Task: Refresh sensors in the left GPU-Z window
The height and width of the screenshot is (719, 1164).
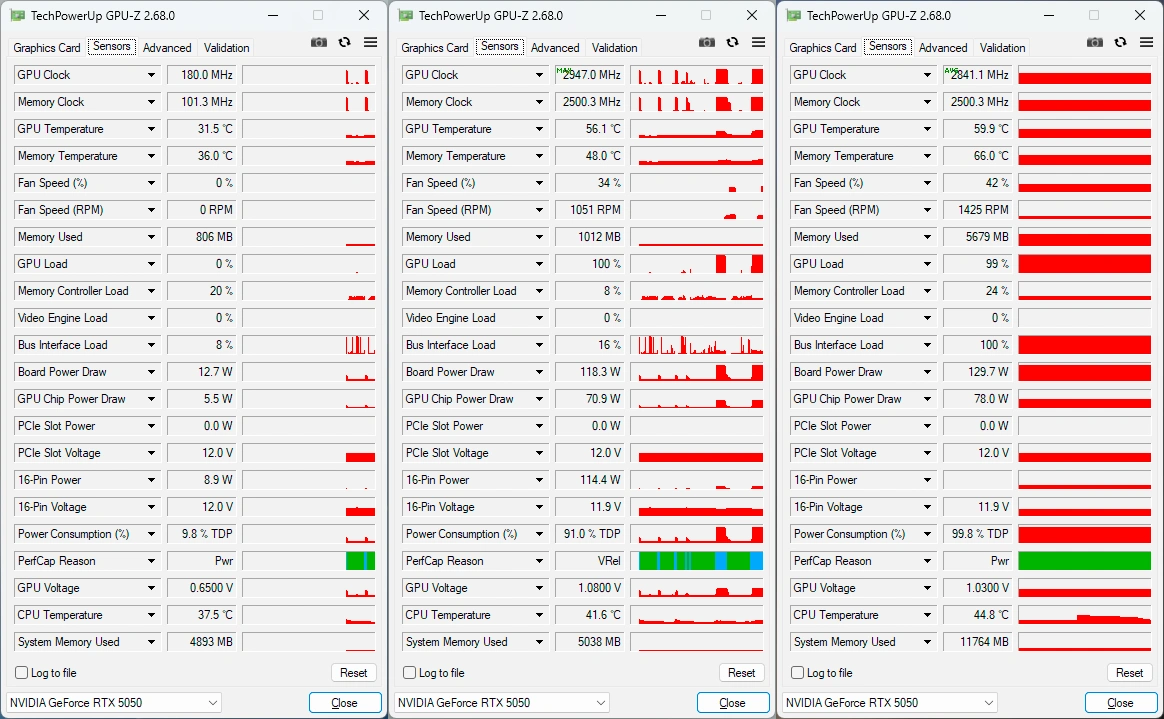Action: [x=344, y=43]
